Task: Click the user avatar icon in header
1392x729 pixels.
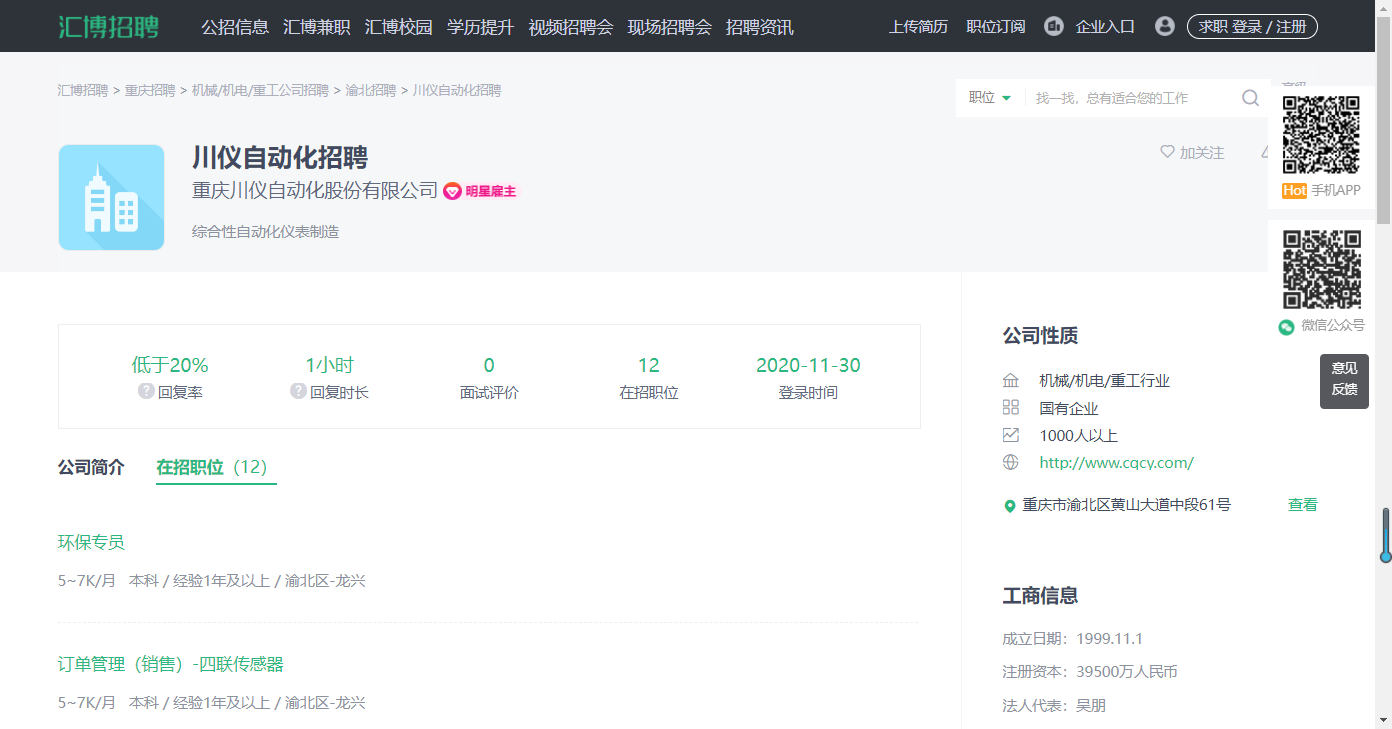Action: pos(1164,26)
